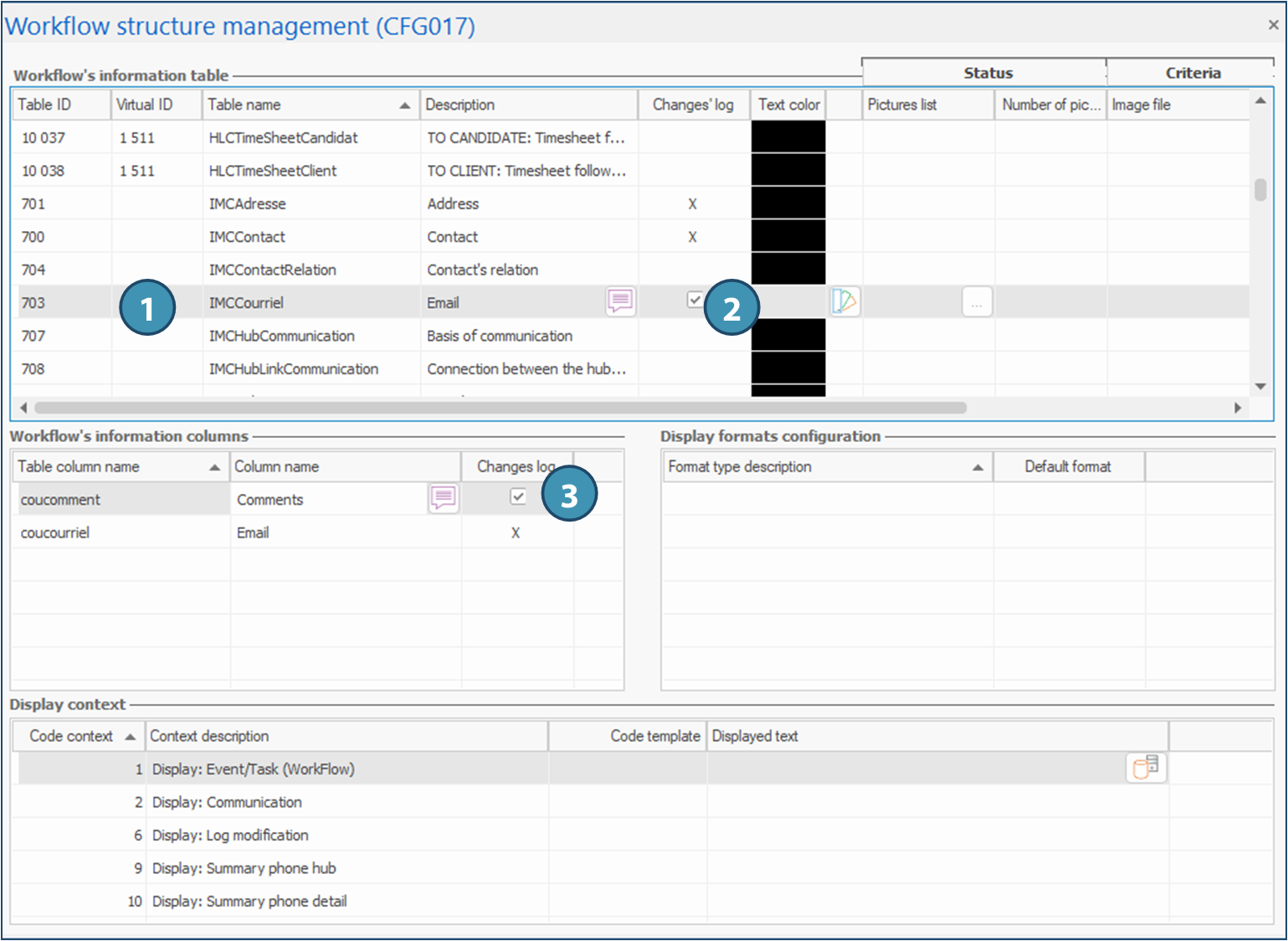Toggle the Changes' log mark in the IMCAdresse row
Viewport: 1288px width, 941px height.
point(692,204)
